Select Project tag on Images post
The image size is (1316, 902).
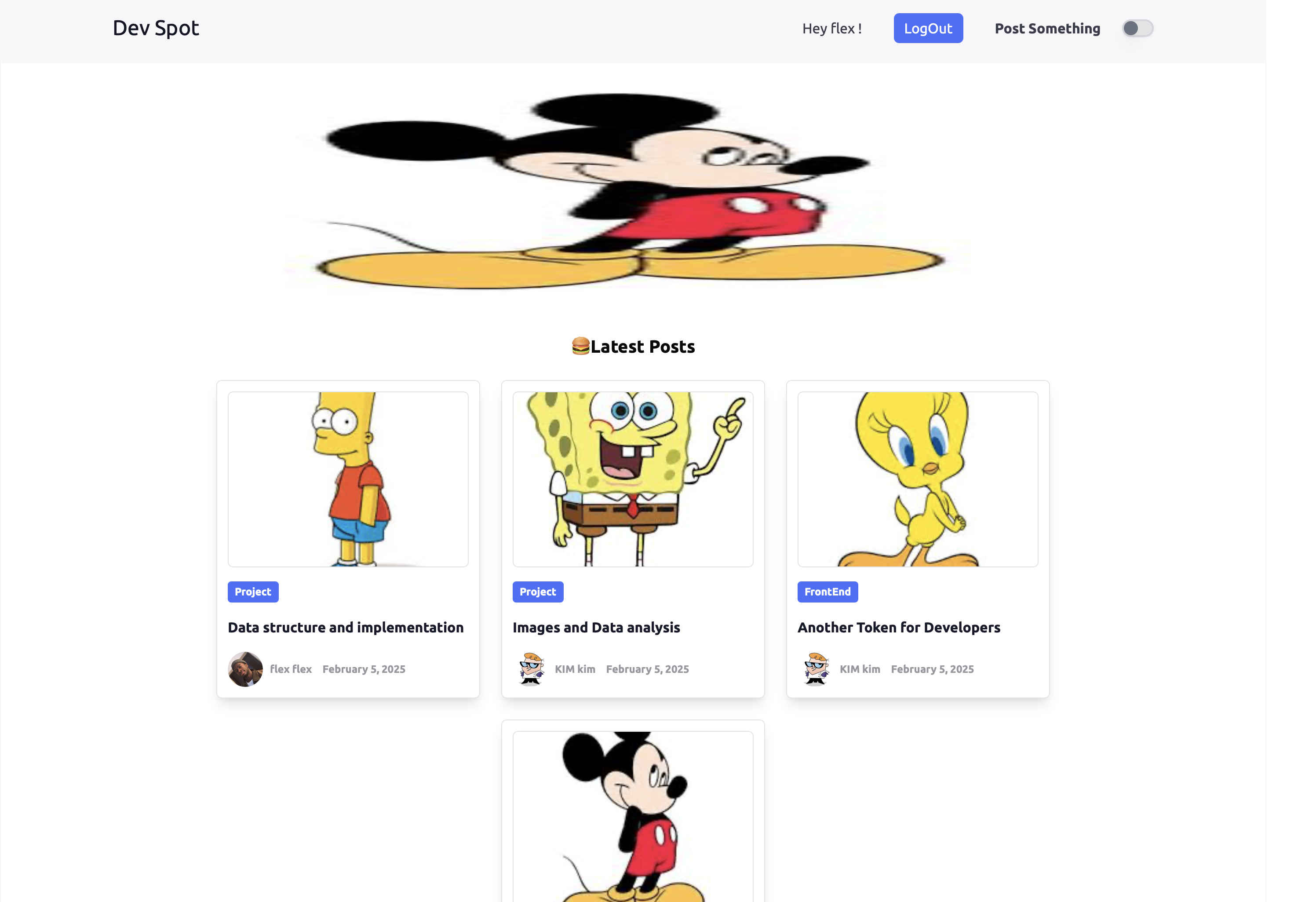point(538,592)
